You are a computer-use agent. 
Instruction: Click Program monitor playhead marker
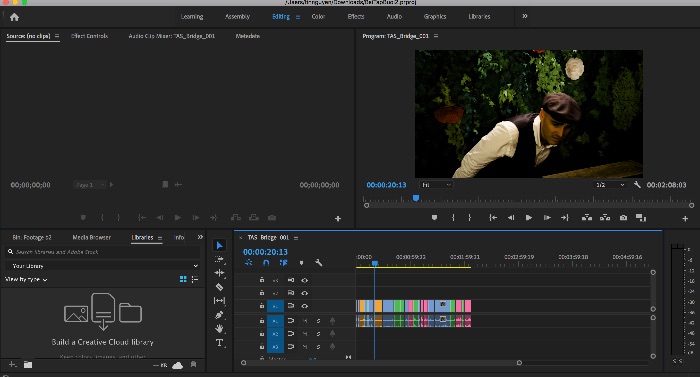pyautogui.click(x=416, y=198)
